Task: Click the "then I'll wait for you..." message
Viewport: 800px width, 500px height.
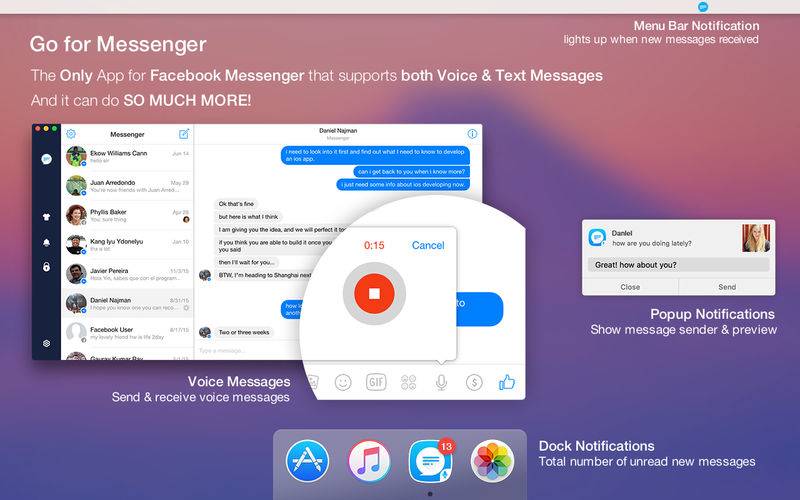Action: [247, 262]
